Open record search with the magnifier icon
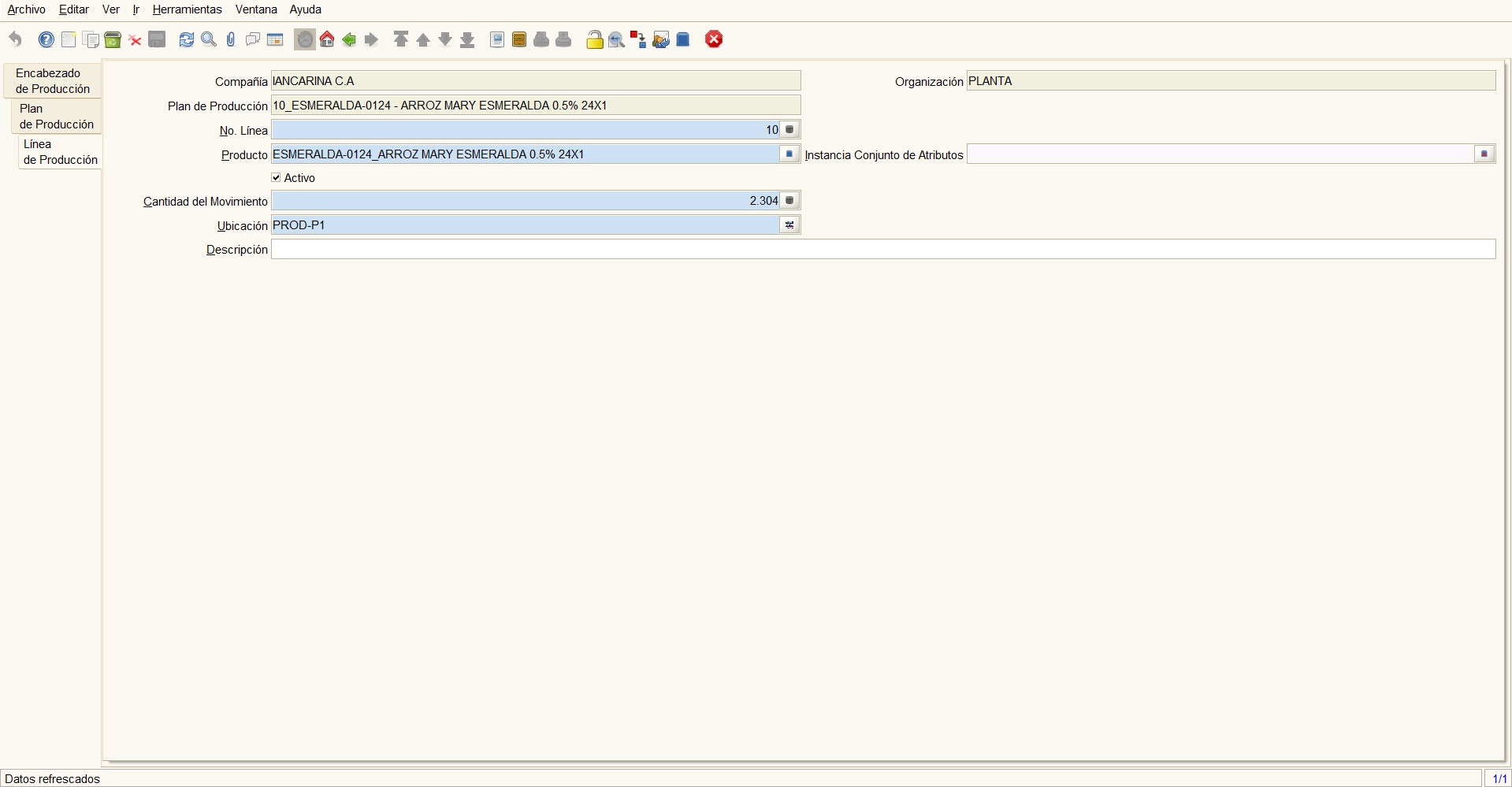The height and width of the screenshot is (787, 1512). 209,39
